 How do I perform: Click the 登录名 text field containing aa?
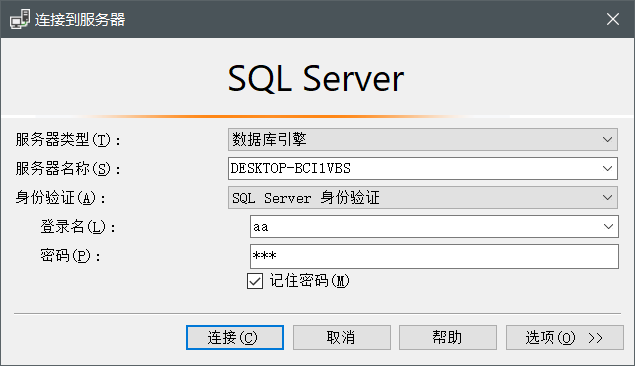pos(425,227)
